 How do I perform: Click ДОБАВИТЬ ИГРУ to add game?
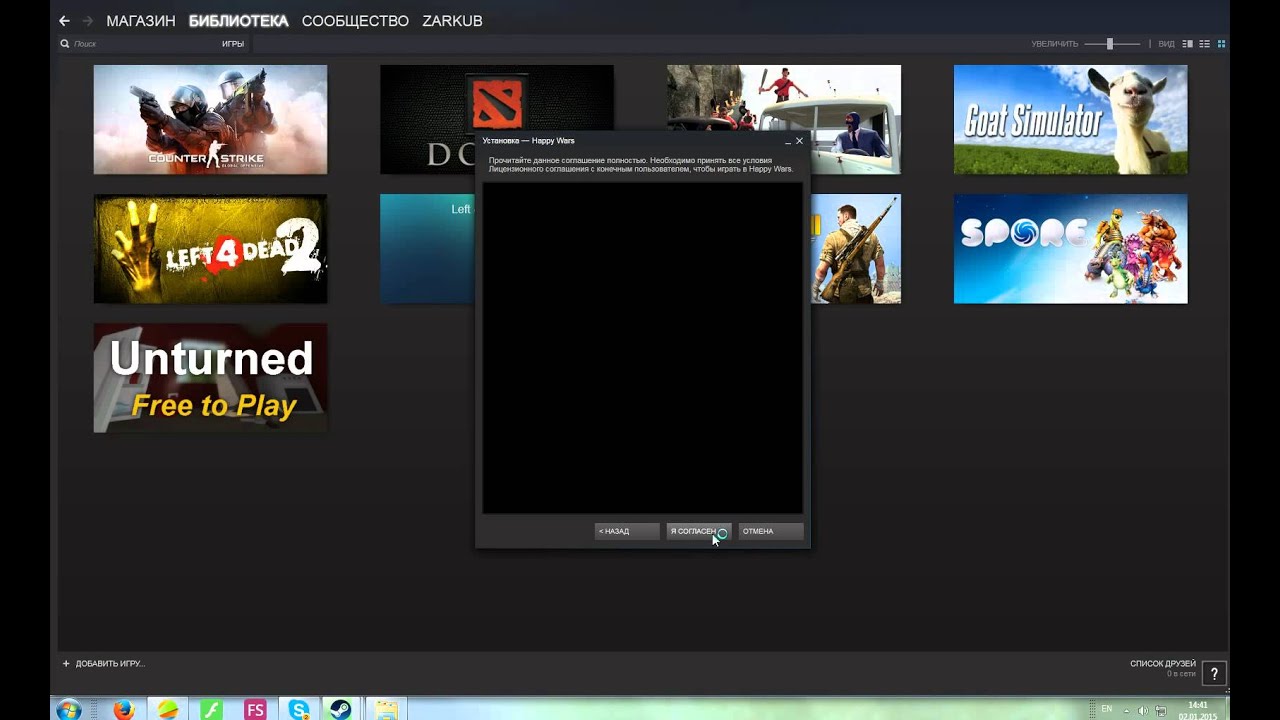(x=104, y=664)
